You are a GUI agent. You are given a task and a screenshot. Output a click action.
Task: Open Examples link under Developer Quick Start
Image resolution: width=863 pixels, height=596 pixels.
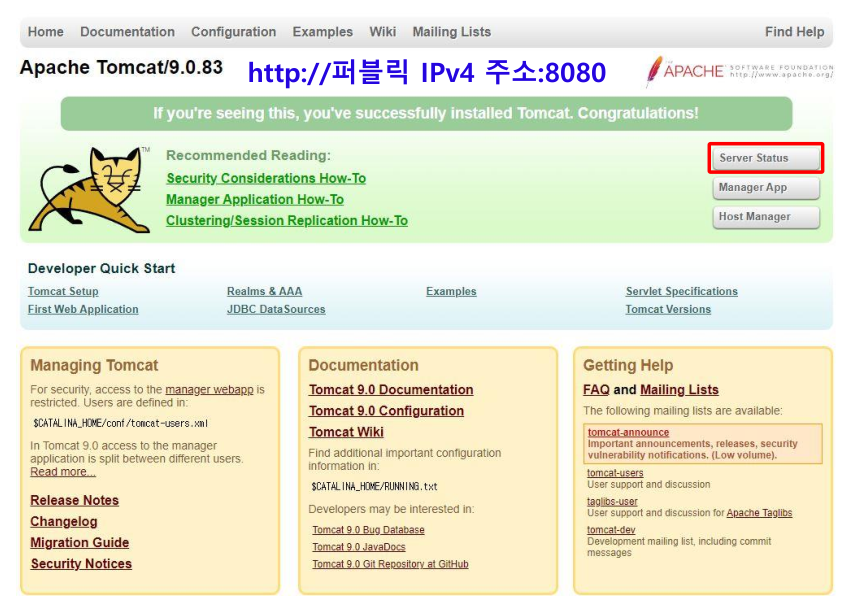451,291
